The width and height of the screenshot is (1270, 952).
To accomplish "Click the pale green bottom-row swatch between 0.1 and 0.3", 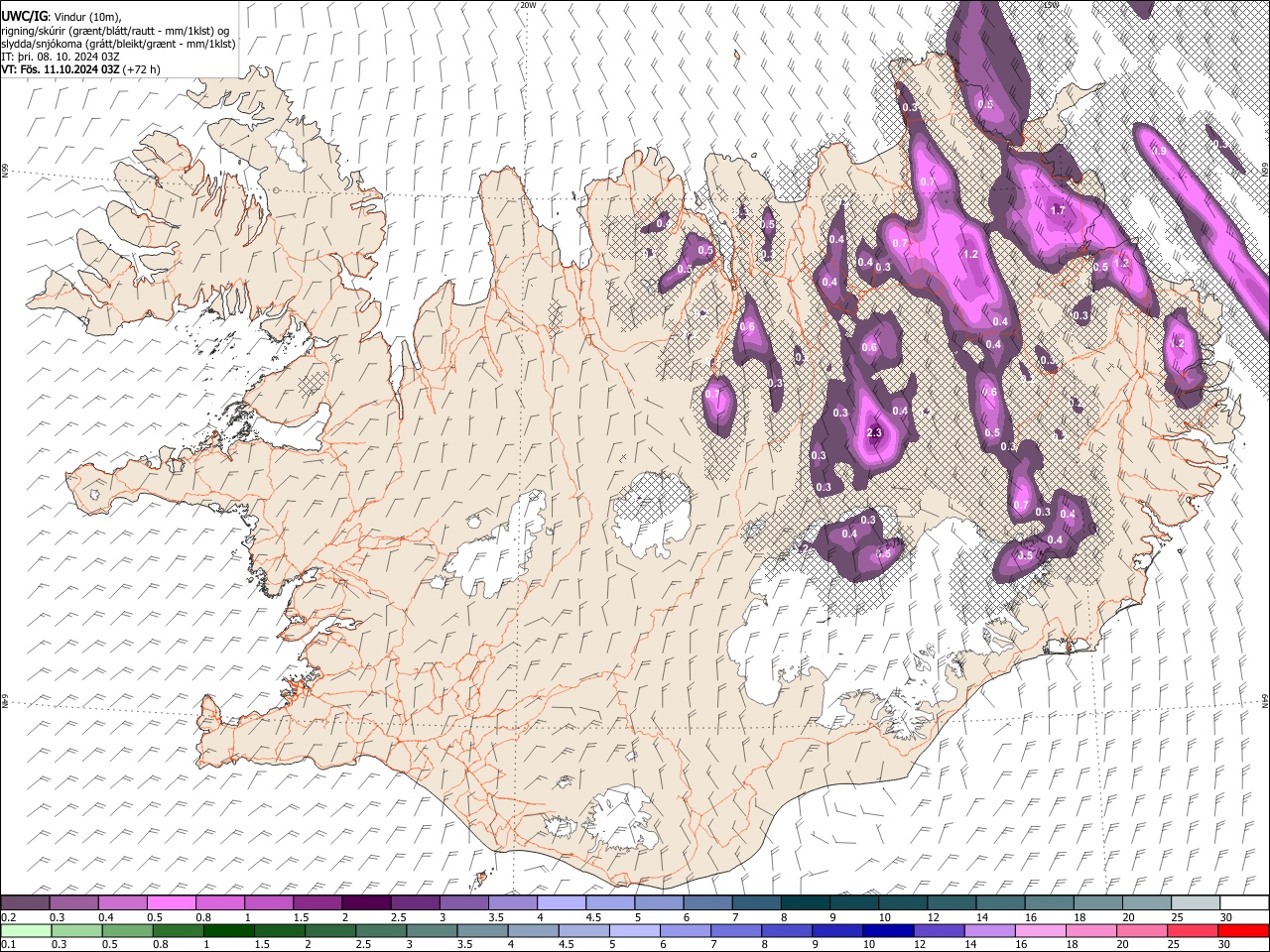I will pos(25,930).
